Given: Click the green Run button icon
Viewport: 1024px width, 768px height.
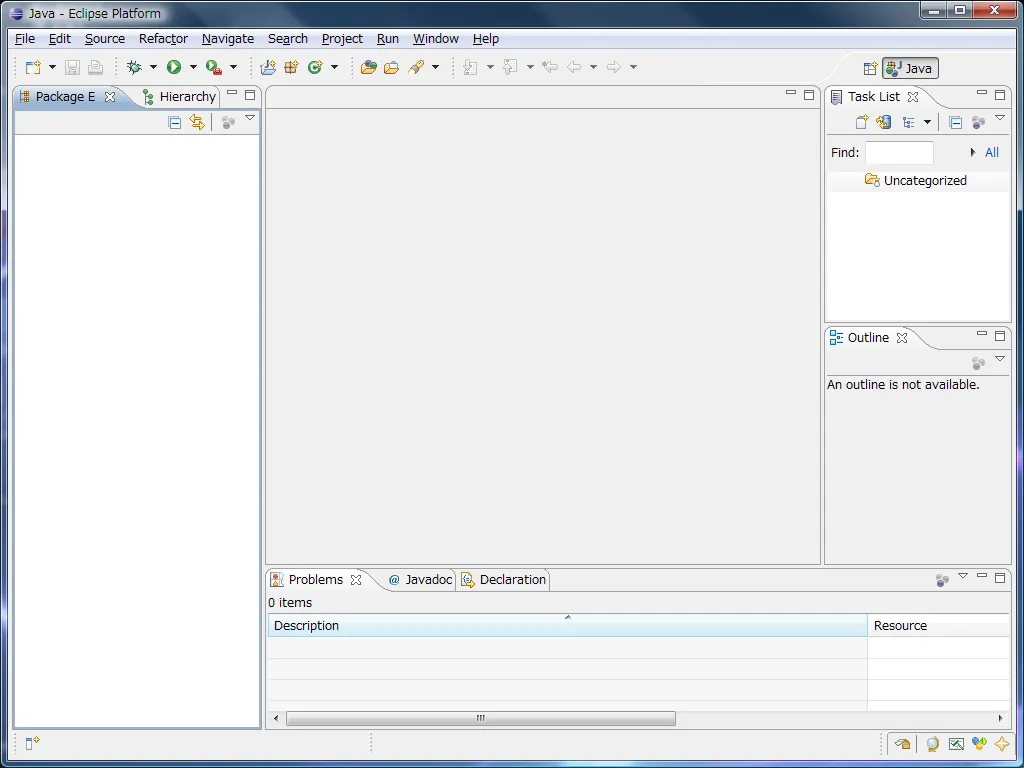Looking at the screenshot, I should (x=174, y=67).
